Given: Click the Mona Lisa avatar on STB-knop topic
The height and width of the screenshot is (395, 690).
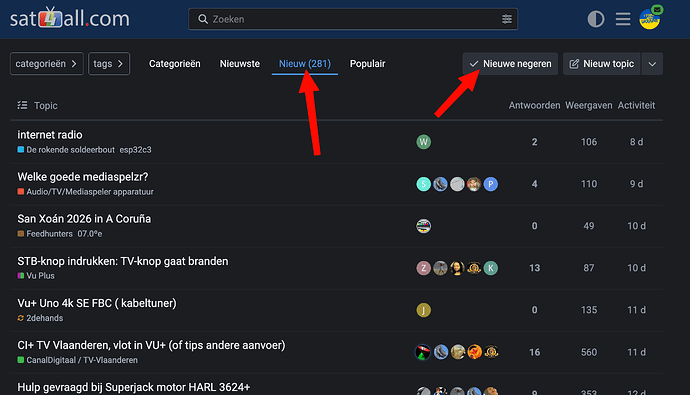Looking at the screenshot, I should pos(457,268).
